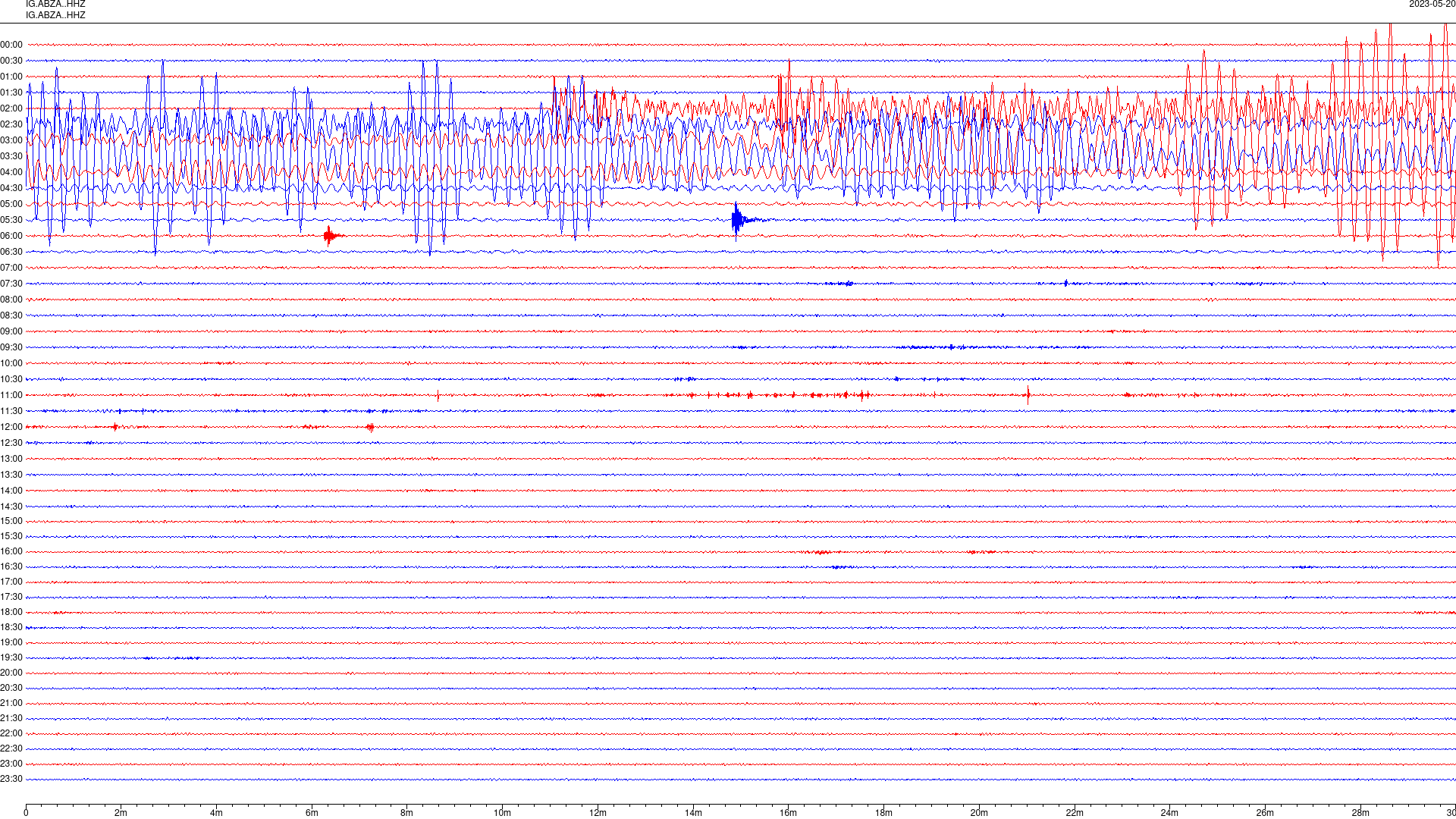Click the 28m tick on time axis

point(1360,813)
